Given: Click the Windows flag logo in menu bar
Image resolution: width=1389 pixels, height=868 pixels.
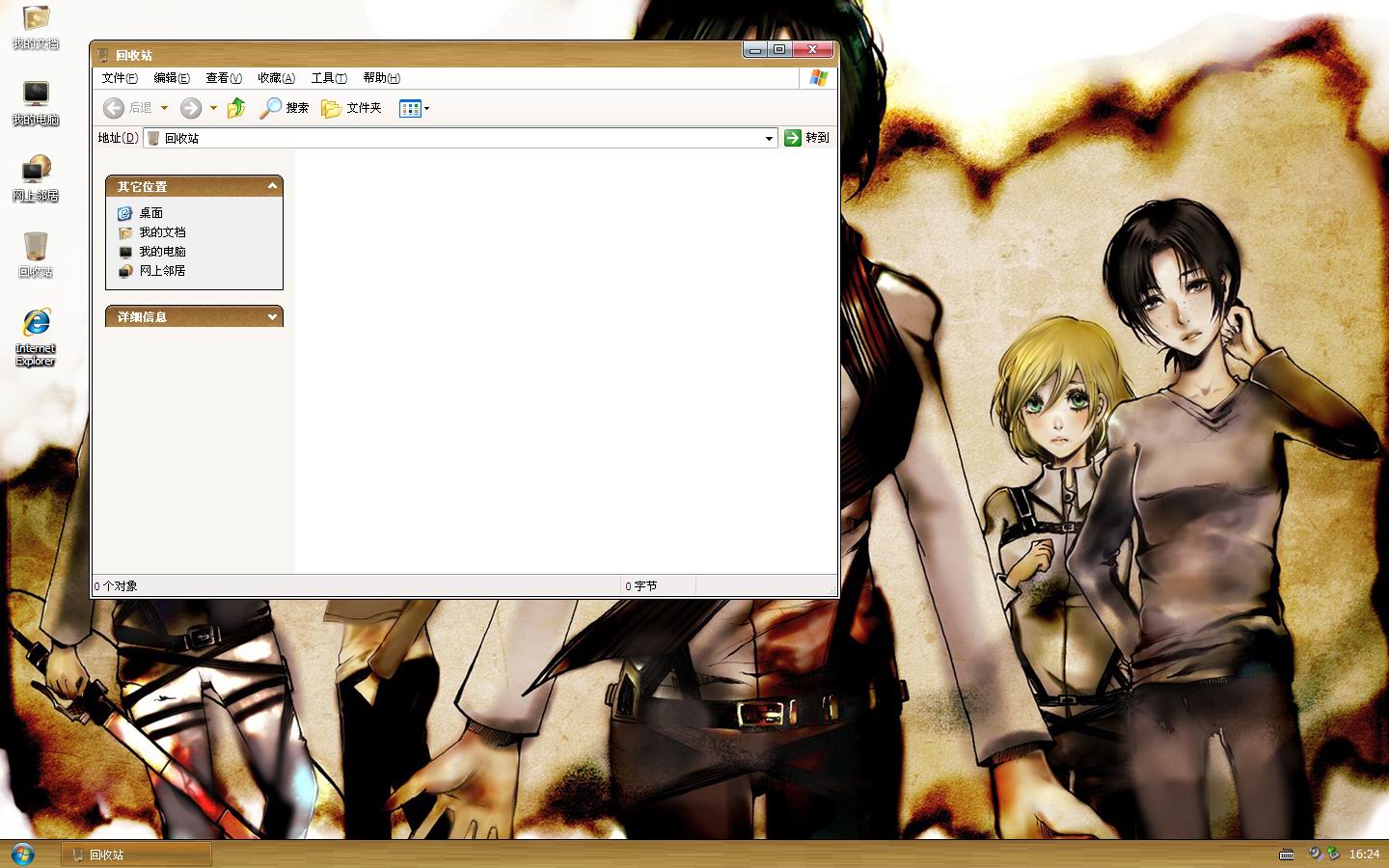Looking at the screenshot, I should [818, 78].
